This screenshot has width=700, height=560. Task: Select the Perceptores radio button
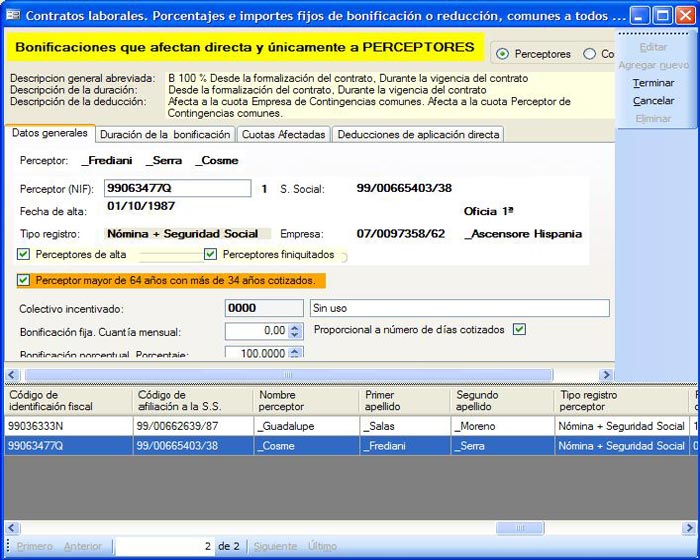pyautogui.click(x=502, y=54)
